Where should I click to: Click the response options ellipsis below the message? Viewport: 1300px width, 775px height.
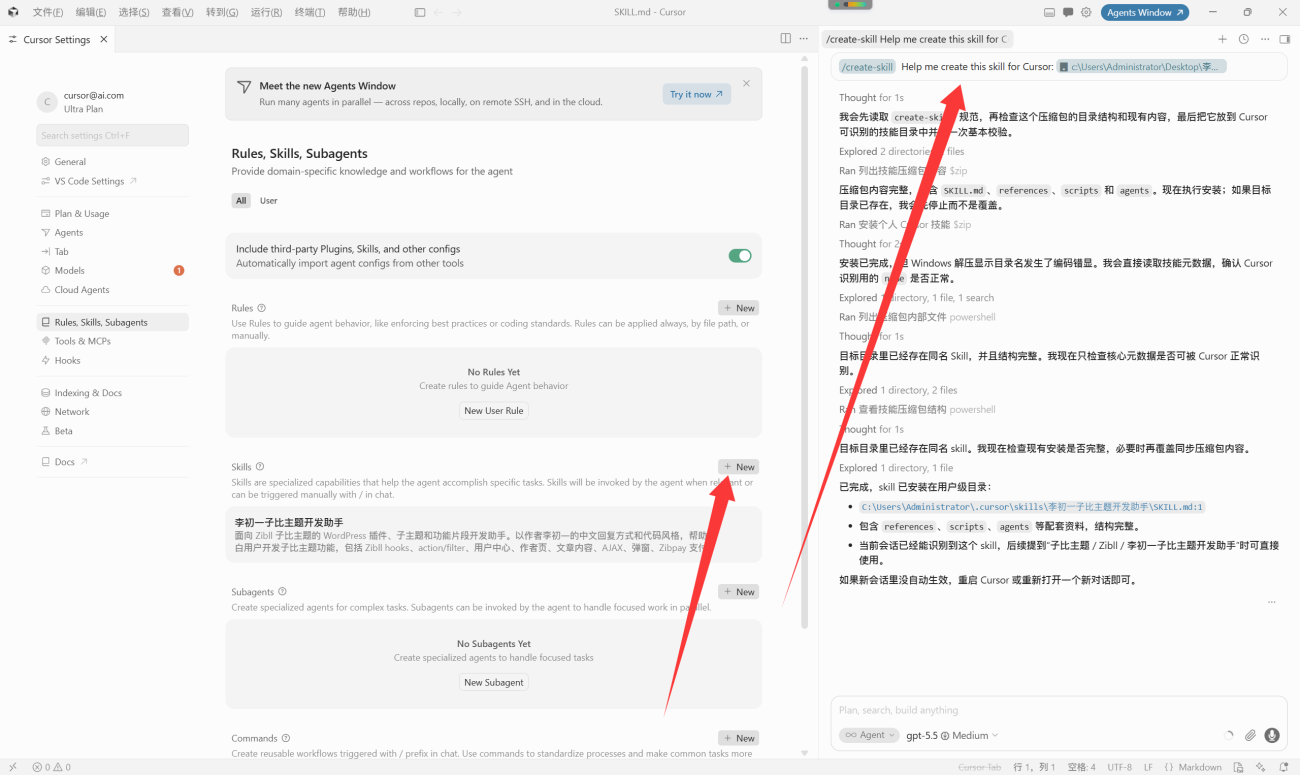click(1271, 602)
